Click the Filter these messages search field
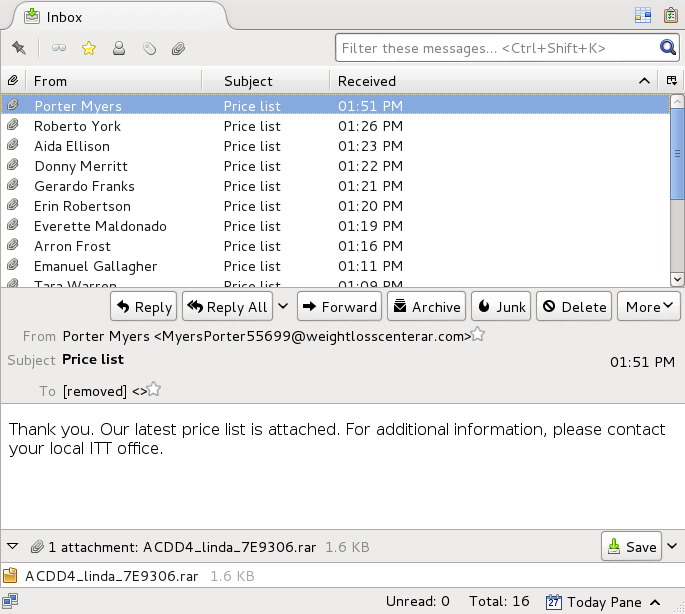This screenshot has height=614, width=685. click(x=495, y=48)
